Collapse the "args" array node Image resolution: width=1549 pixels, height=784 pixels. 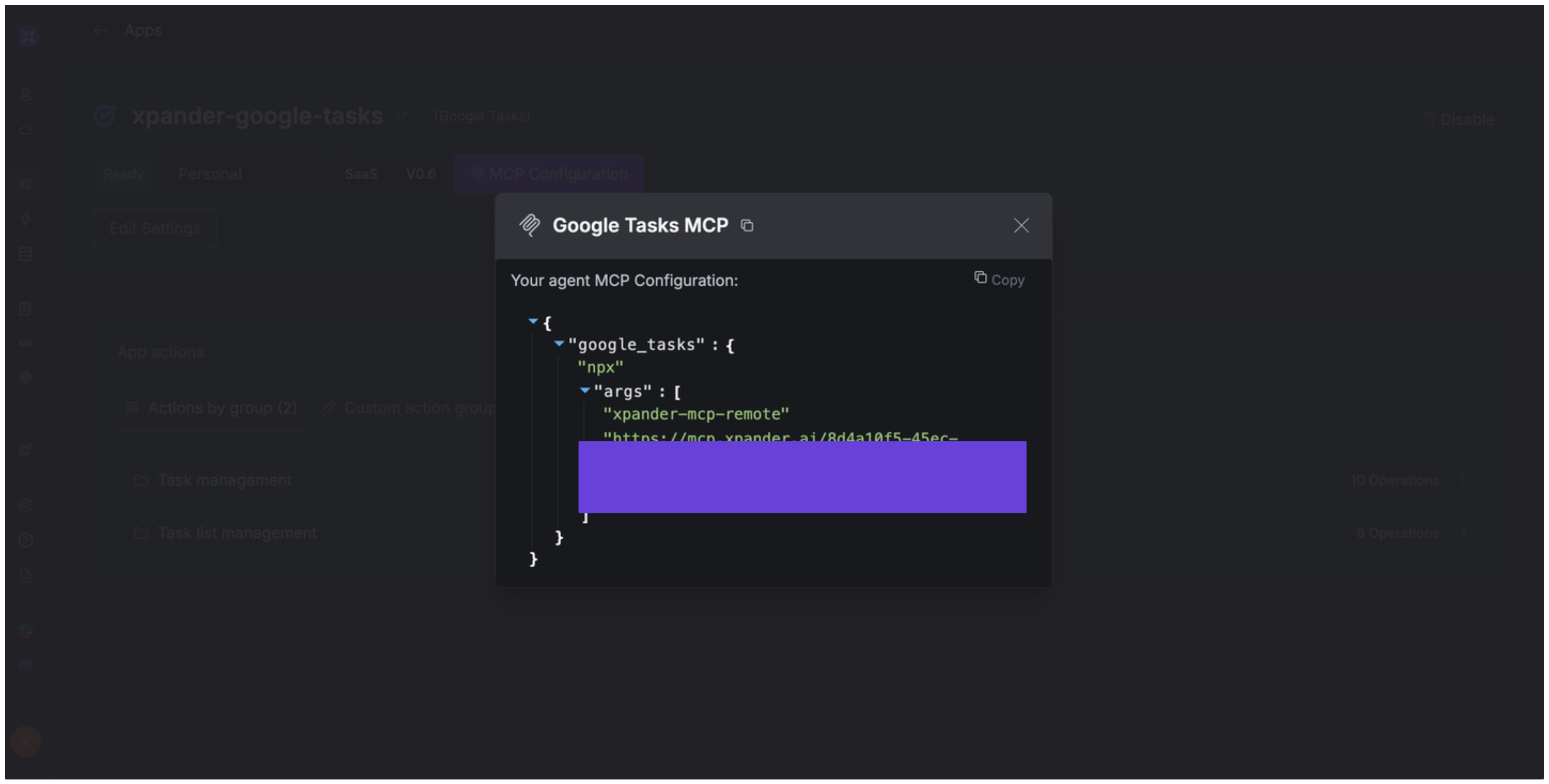click(585, 391)
